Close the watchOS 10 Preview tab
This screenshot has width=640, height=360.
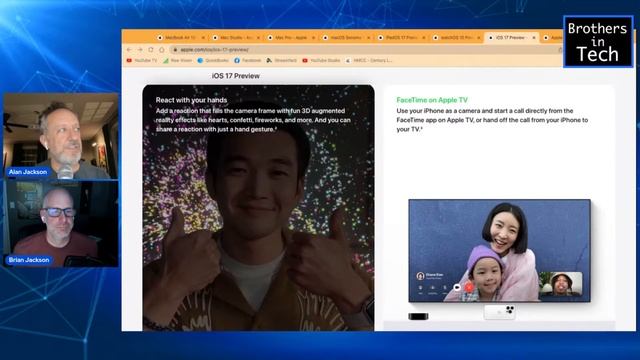[479, 38]
